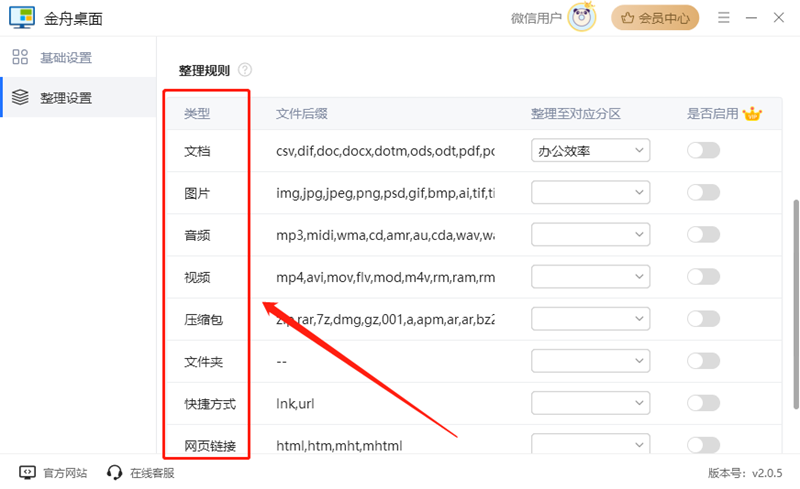Click the 整理规则 heading

[x=204, y=70]
